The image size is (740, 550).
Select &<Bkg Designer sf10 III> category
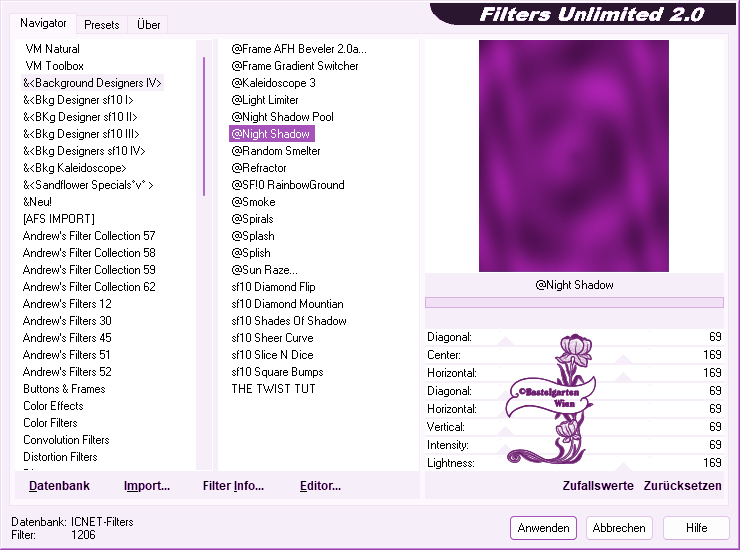pos(81,134)
